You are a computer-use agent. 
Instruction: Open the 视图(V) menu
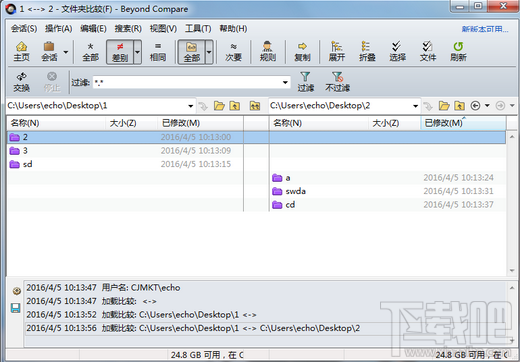point(163,29)
